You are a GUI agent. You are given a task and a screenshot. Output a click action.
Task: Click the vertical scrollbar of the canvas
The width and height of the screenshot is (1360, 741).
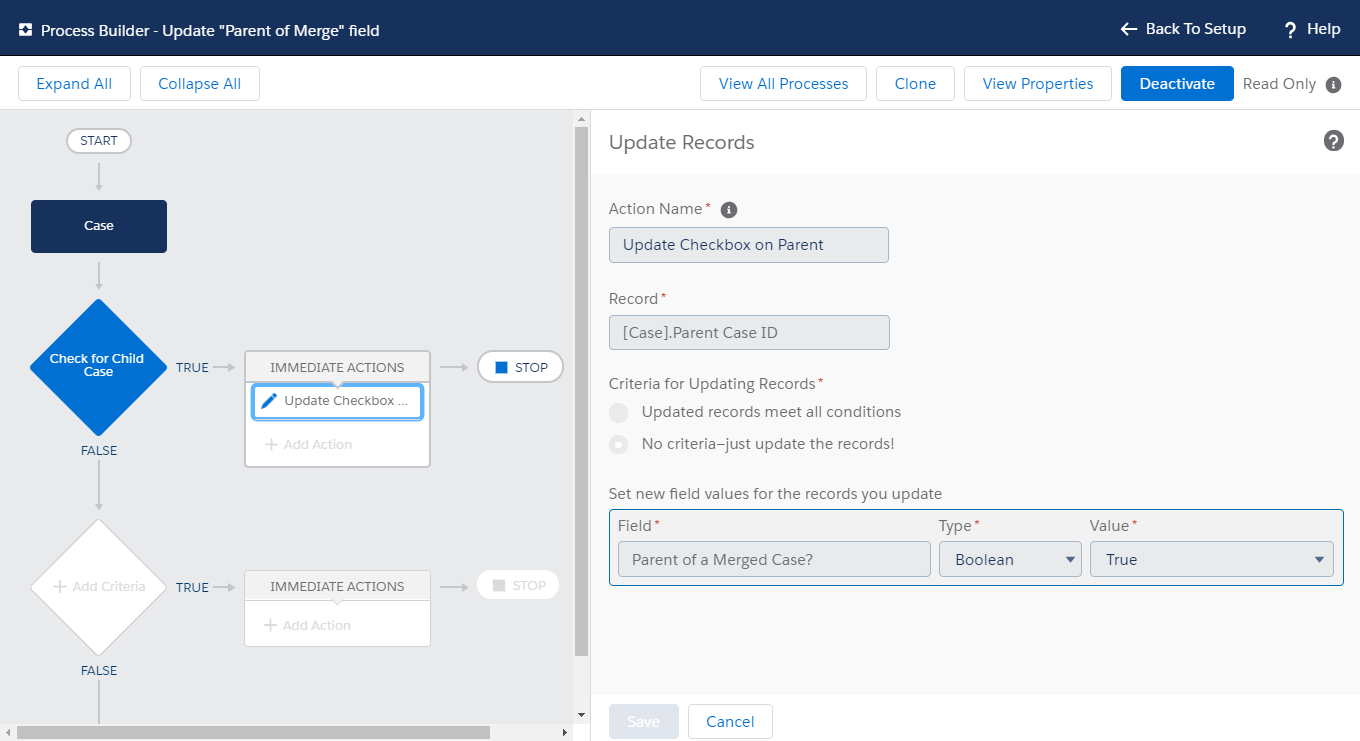(x=582, y=392)
